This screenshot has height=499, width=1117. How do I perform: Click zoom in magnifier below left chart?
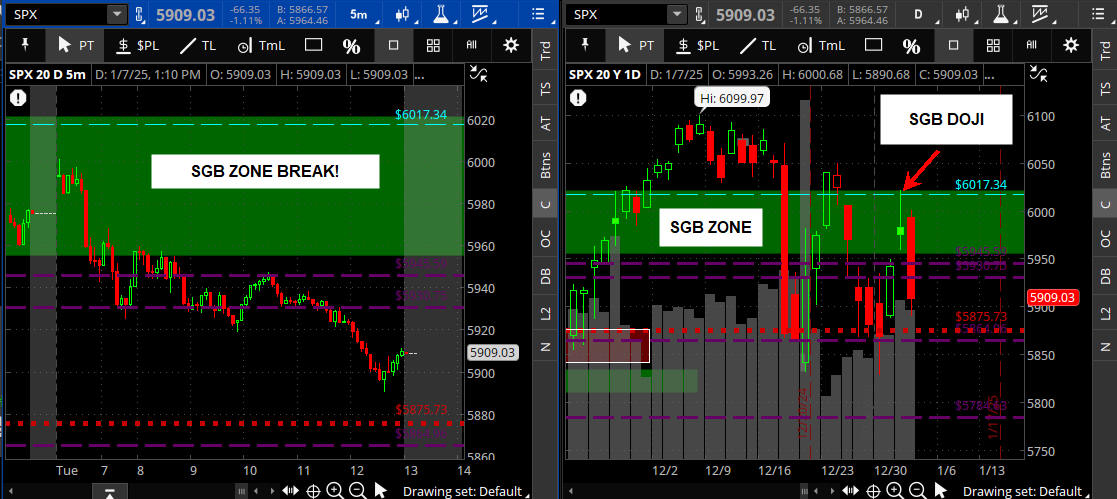[x=335, y=490]
